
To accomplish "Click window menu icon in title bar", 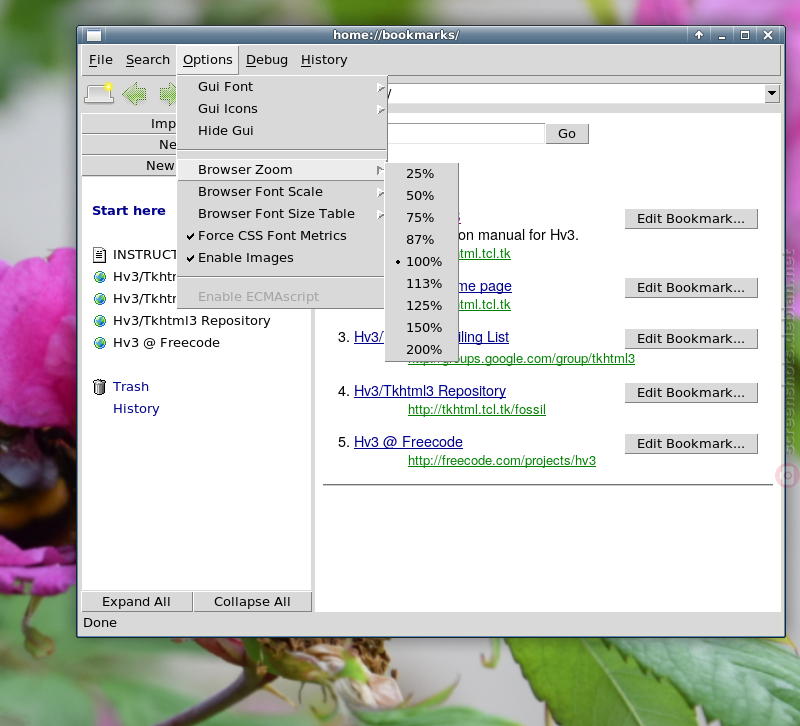I will click(x=94, y=35).
